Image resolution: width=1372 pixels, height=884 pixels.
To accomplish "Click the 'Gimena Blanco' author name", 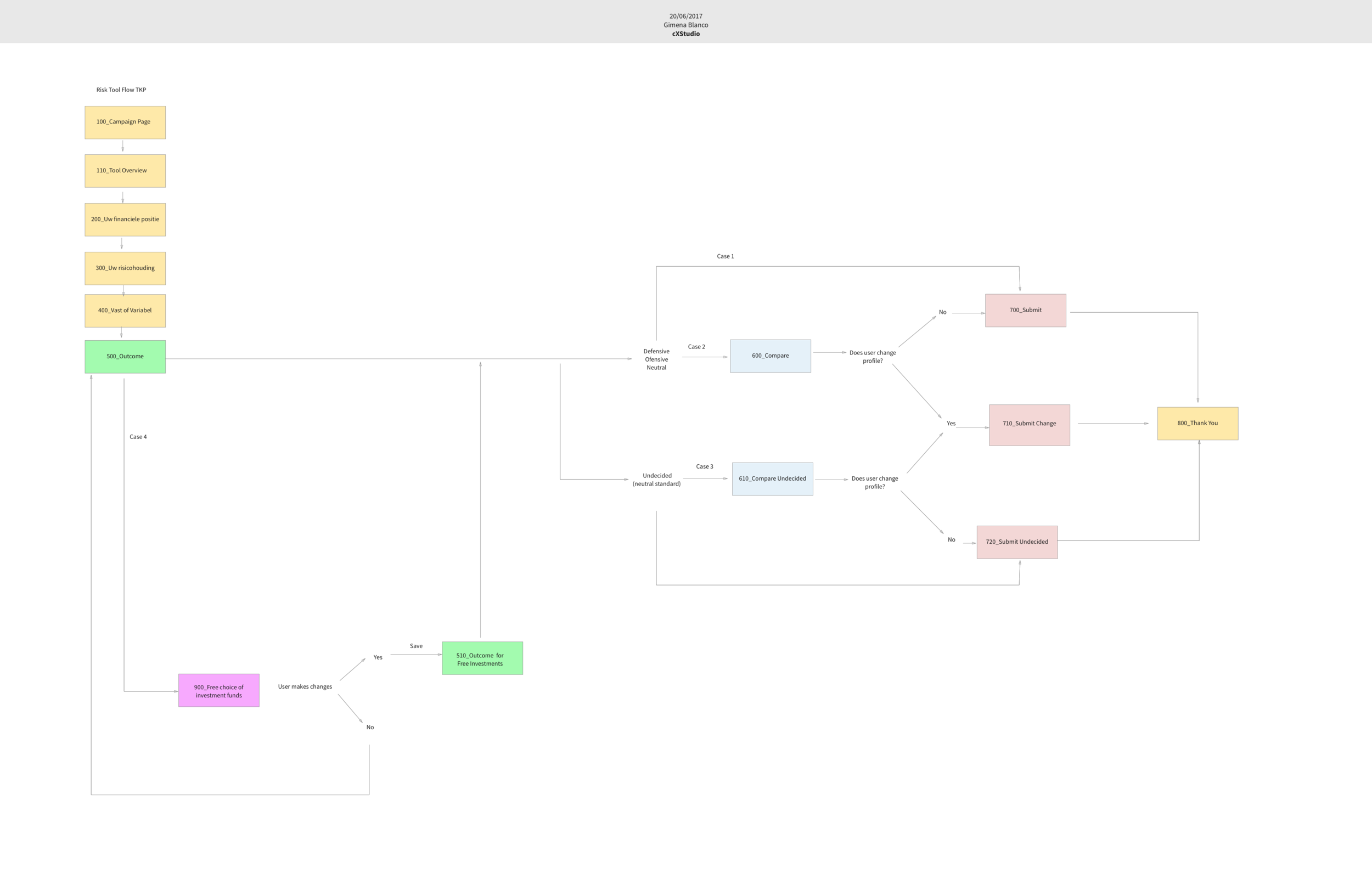I will pos(685,25).
